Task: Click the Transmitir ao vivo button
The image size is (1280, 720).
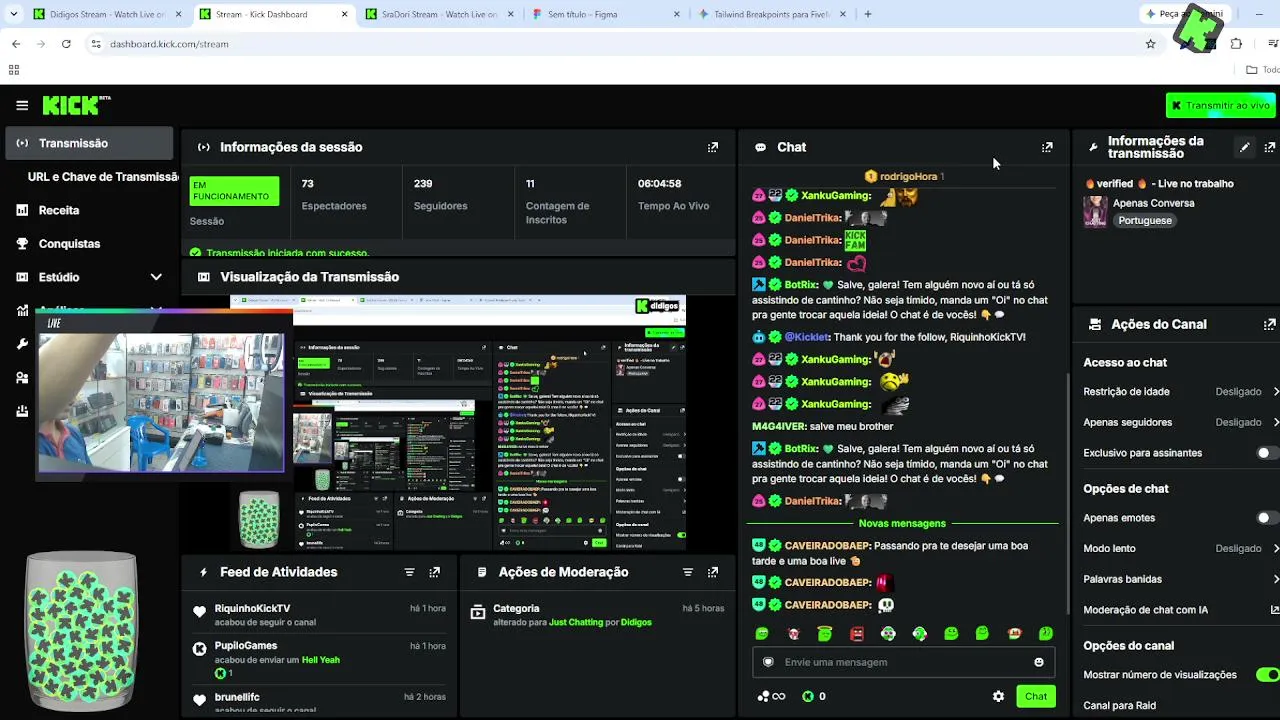Action: [1220, 105]
